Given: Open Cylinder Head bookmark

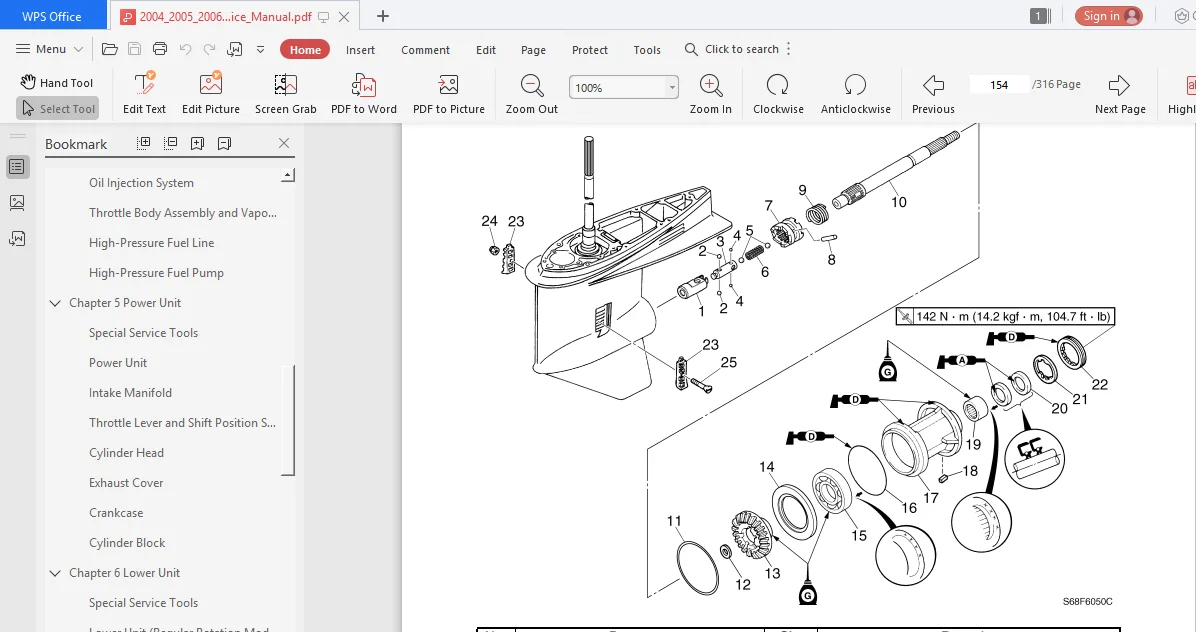Looking at the screenshot, I should [127, 453].
